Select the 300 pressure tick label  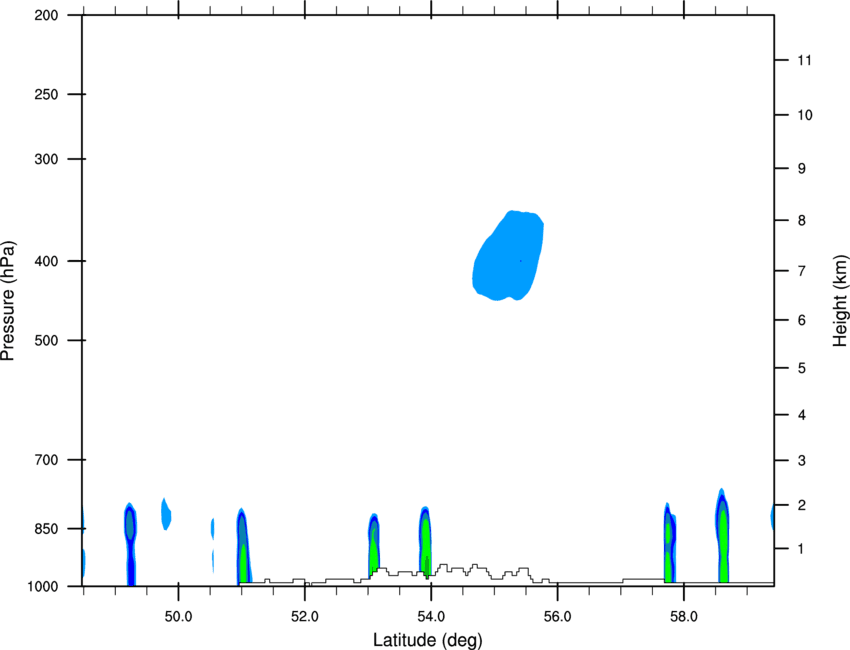coord(46,159)
